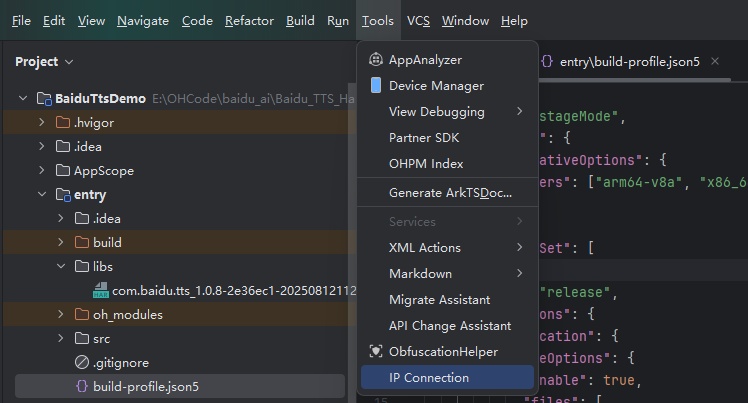748x403 pixels.
Task: Open the Help menu
Action: (x=514, y=21)
